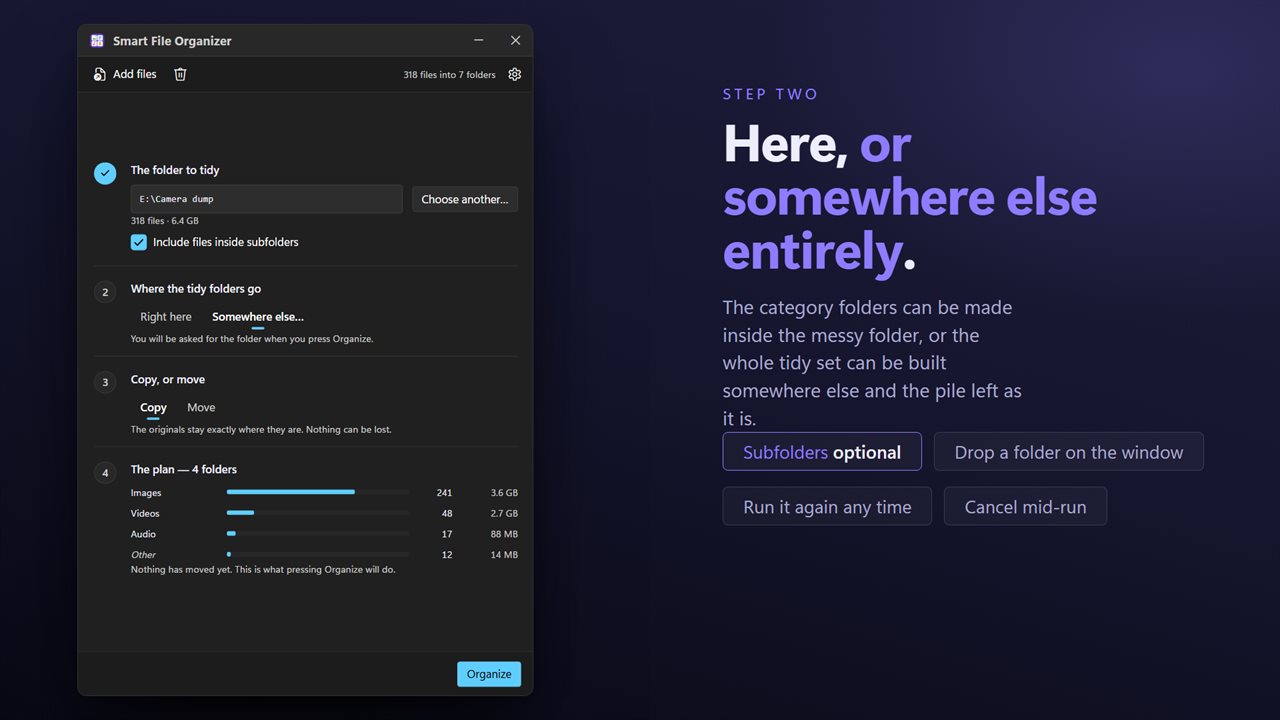Click the step one completed checkmark icon

(105, 173)
